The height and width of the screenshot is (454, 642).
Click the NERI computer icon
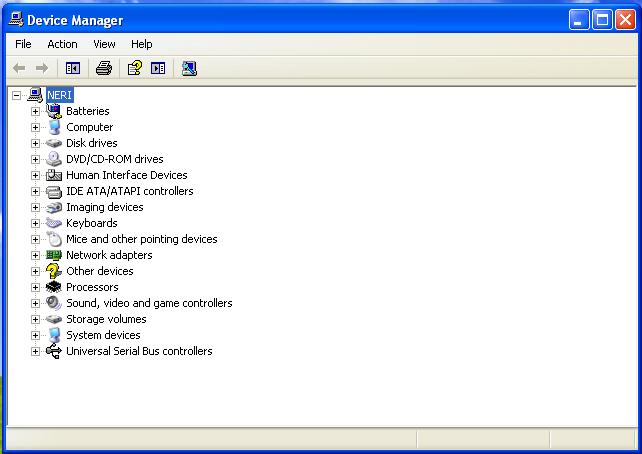coord(35,95)
